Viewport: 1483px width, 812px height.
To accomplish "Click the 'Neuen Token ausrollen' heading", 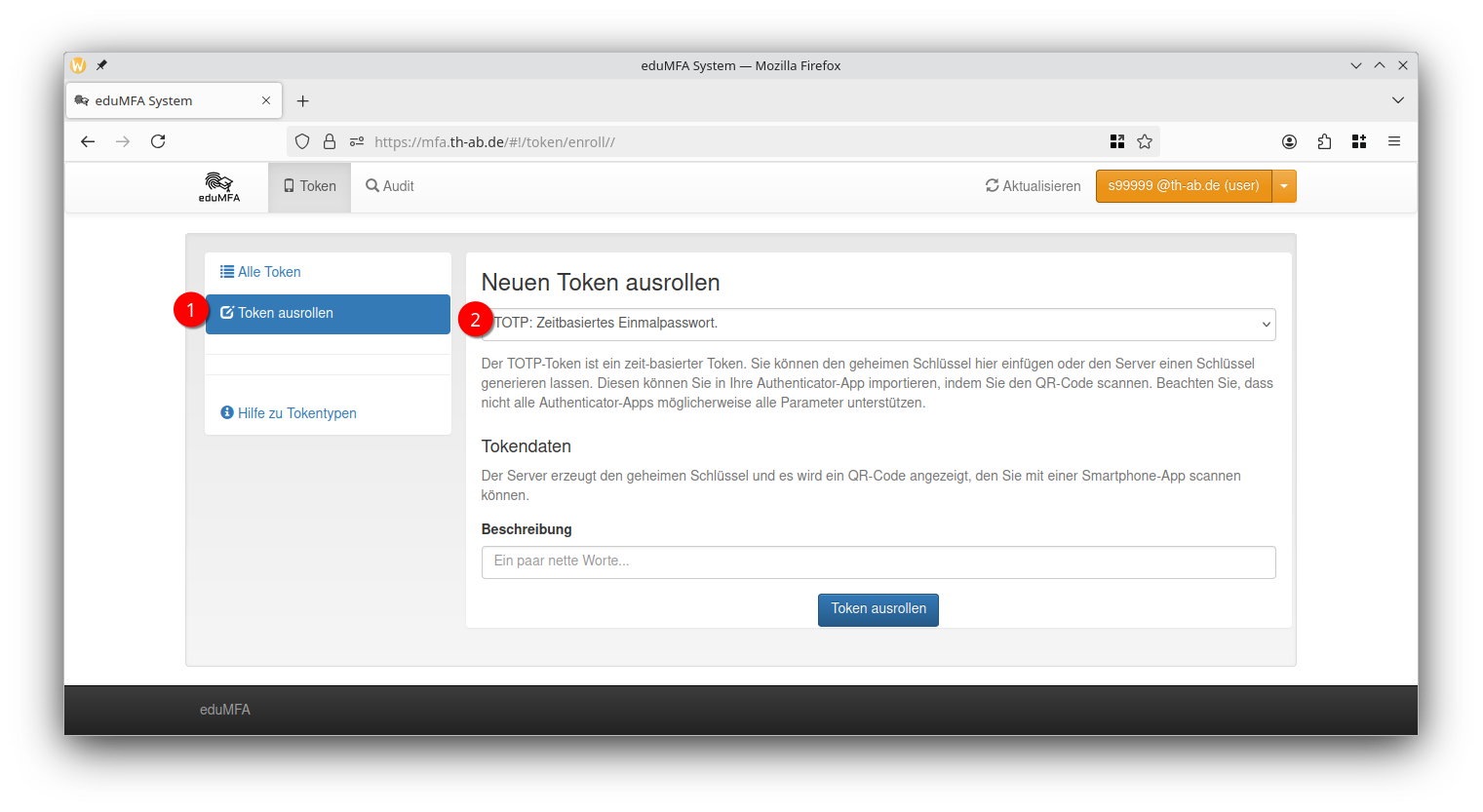I will click(601, 283).
